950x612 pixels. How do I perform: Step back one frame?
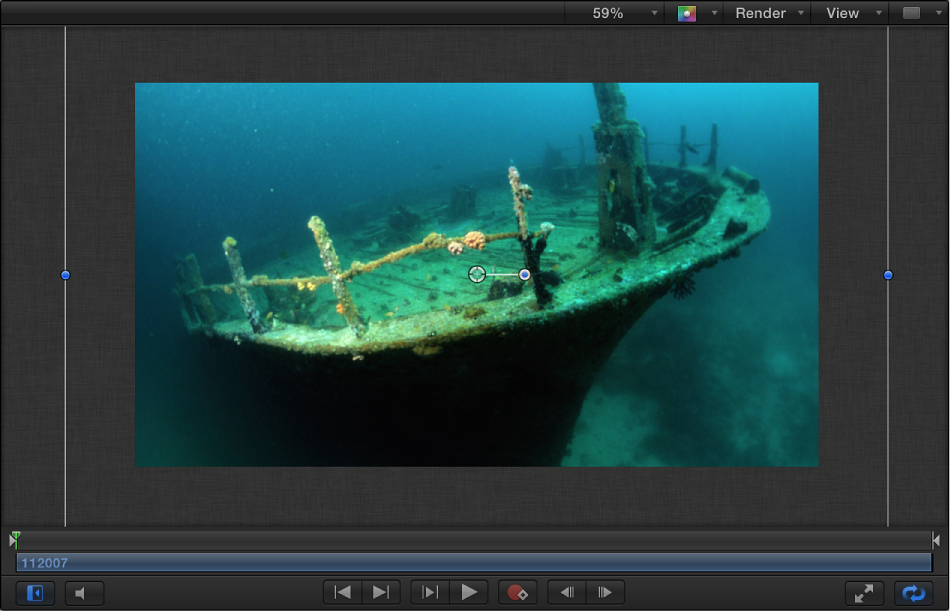(567, 592)
